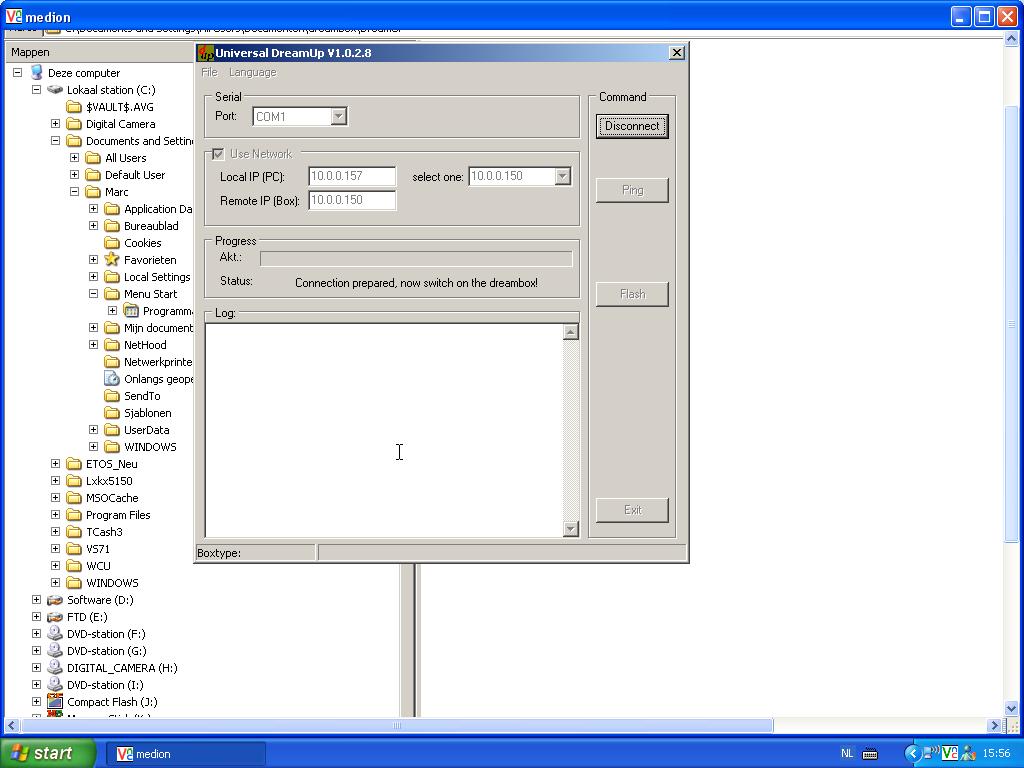Screen dimensions: 1024x768
Task: Click the VNC icon in system tray
Action: click(950, 754)
